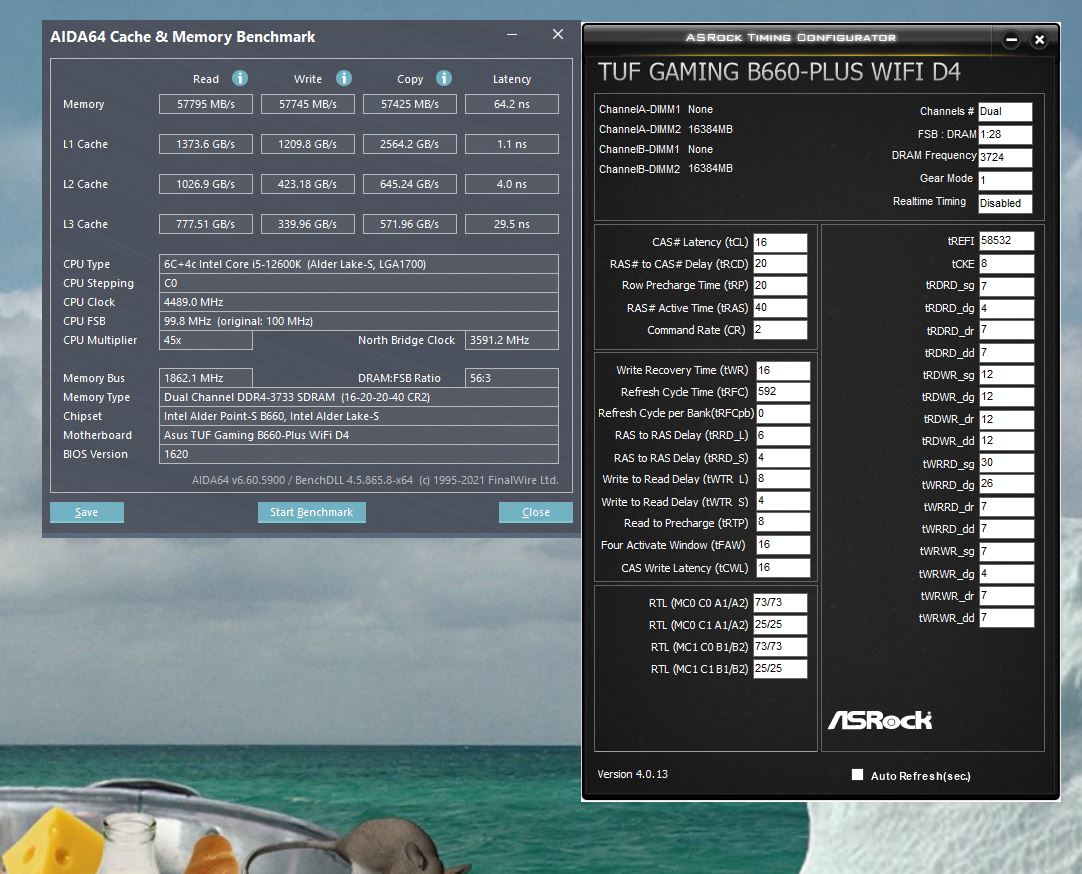Click the FSB : DRAM field 1:28
The width and height of the screenshot is (1082, 874).
click(x=1005, y=135)
